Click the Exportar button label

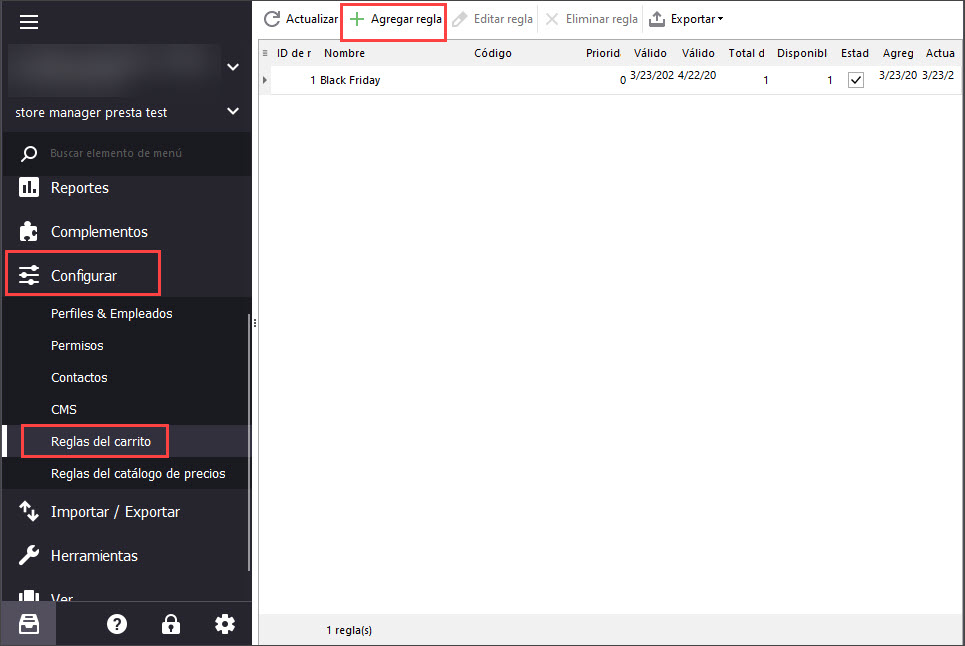(692, 19)
